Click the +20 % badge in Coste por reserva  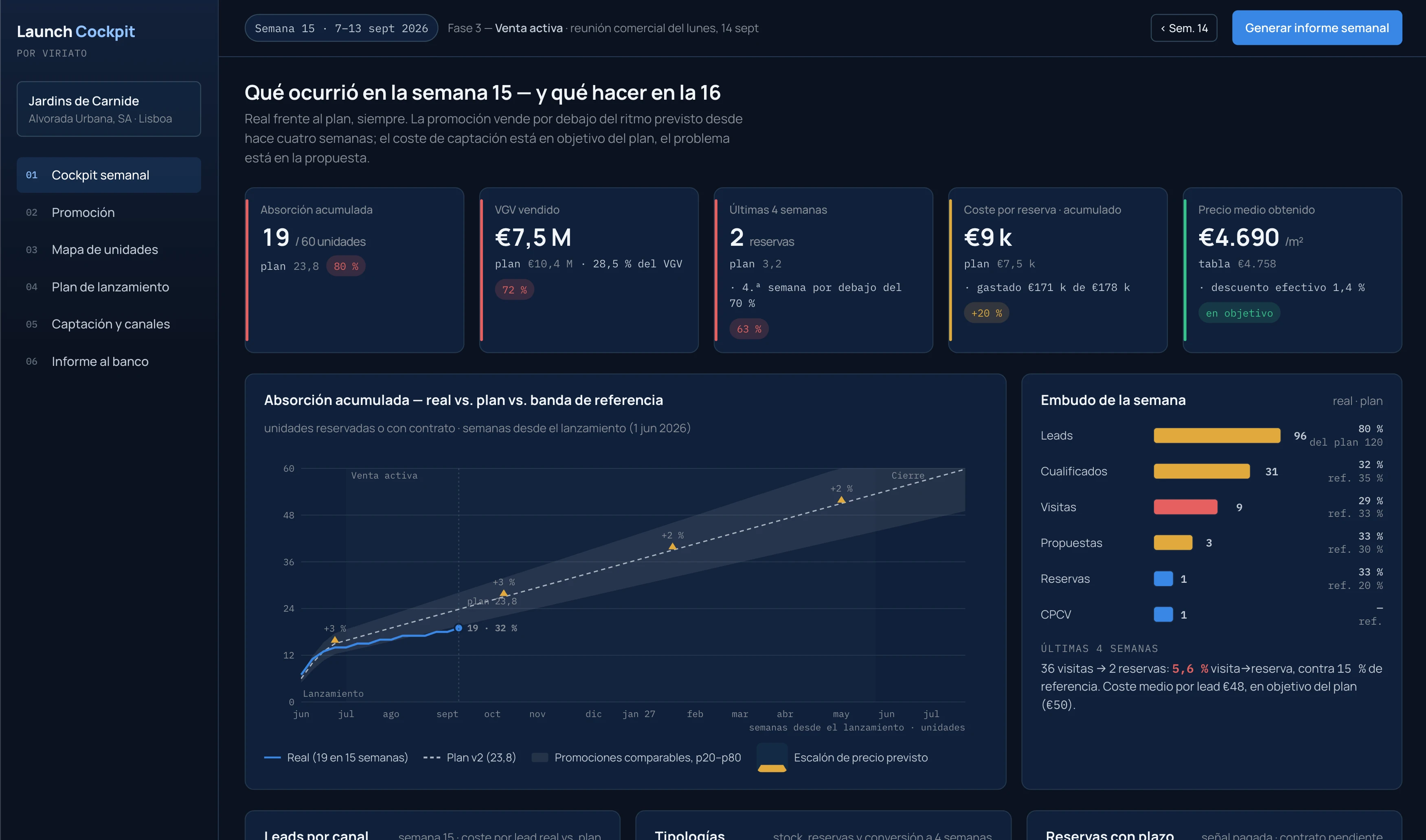point(987,313)
